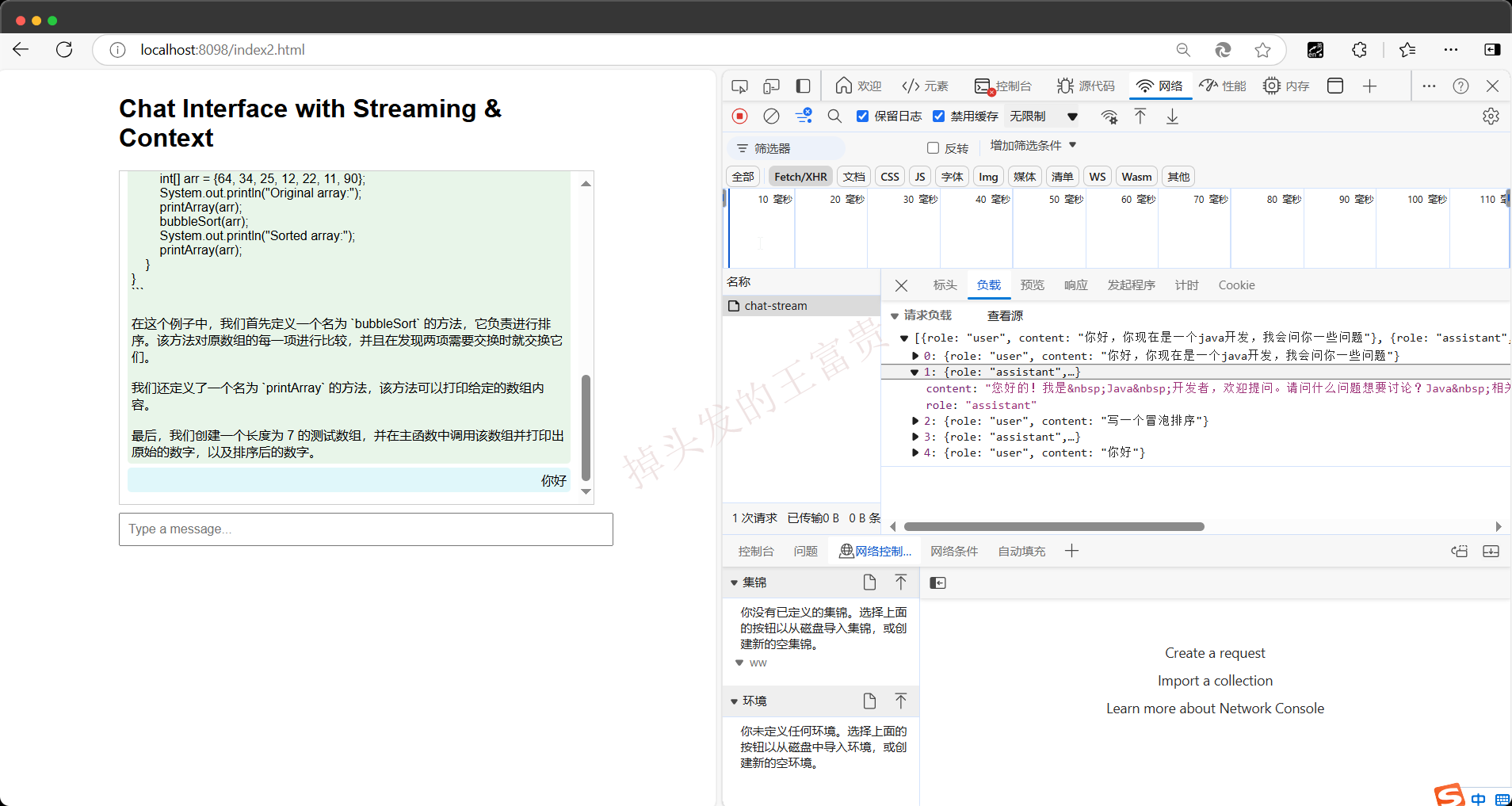The image size is (1512, 806).
Task: Filter requests by CSS type
Action: pos(890,177)
